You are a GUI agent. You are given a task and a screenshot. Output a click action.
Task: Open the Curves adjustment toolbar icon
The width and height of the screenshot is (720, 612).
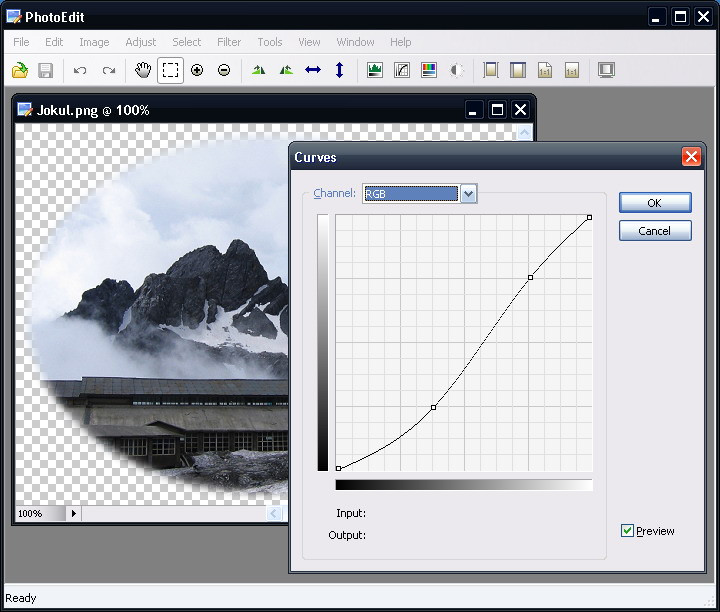pos(402,70)
